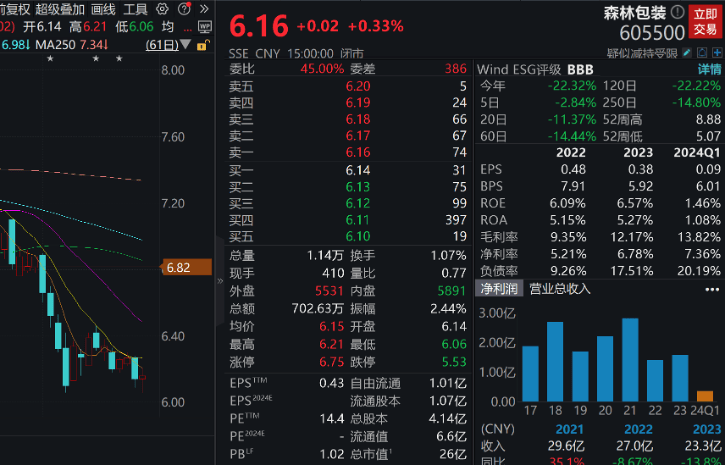Click 买五 price 6.10

point(358,236)
